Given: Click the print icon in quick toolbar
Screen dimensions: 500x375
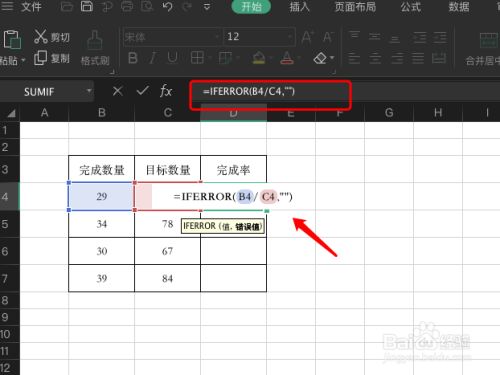Looking at the screenshot, I should [127, 6].
